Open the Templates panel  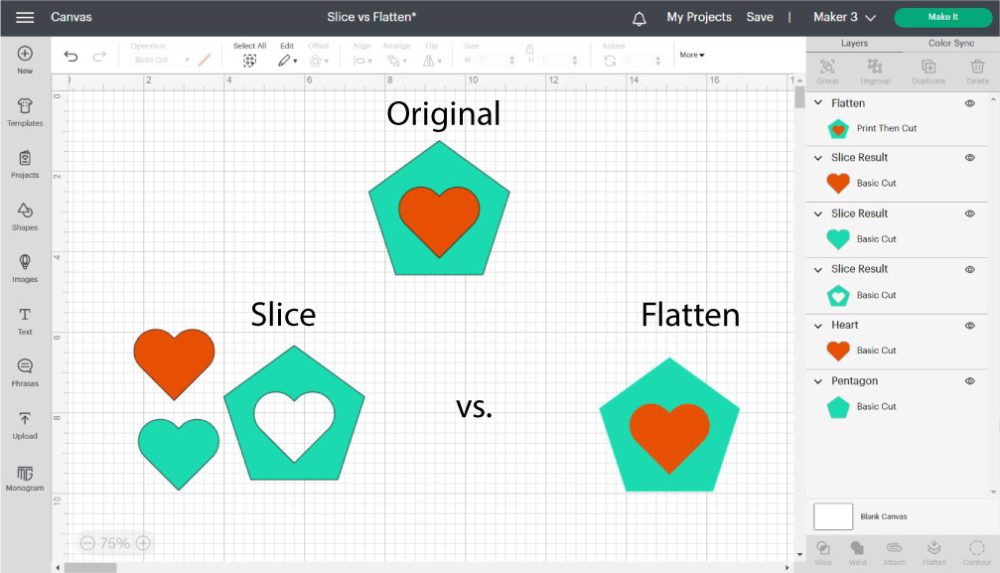tap(25, 112)
